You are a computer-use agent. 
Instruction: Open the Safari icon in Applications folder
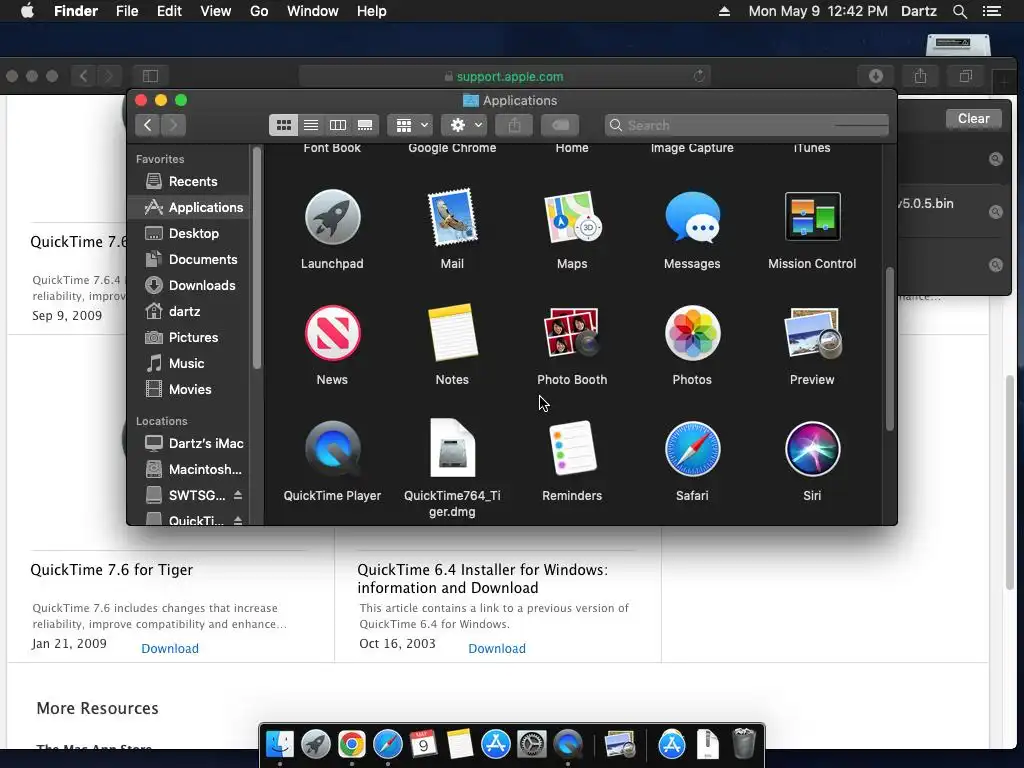[x=692, y=449]
